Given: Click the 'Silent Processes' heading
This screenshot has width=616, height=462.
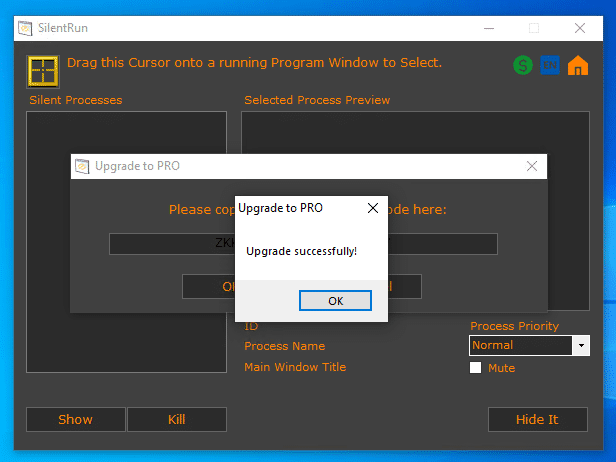Looking at the screenshot, I should tap(76, 100).
